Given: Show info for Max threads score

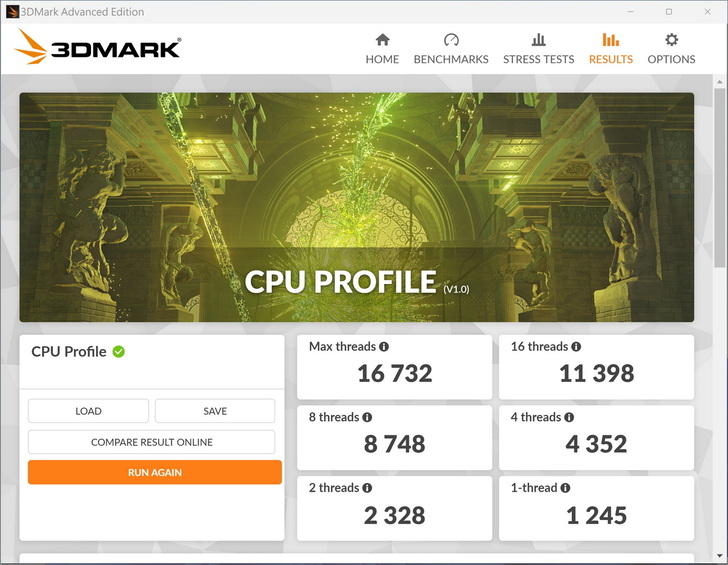Looking at the screenshot, I should [x=384, y=347].
